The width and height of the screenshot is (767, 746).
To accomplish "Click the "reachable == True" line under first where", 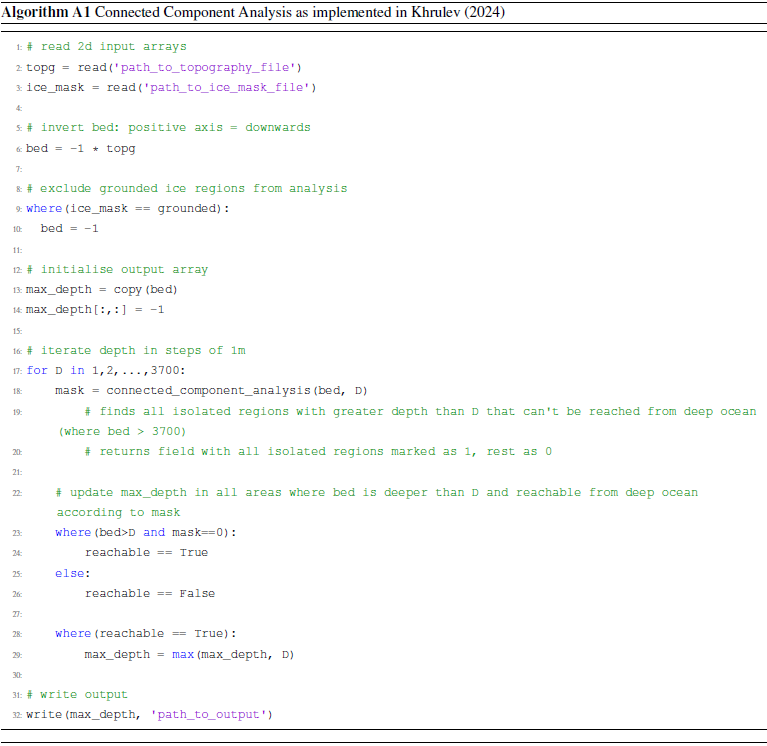I will (x=146, y=552).
